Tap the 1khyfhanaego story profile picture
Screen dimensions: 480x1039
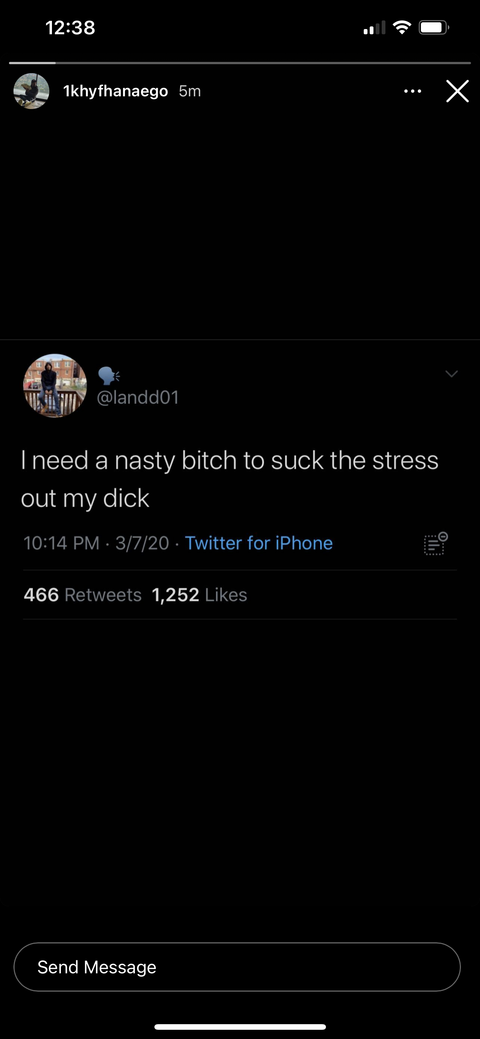(x=31, y=91)
